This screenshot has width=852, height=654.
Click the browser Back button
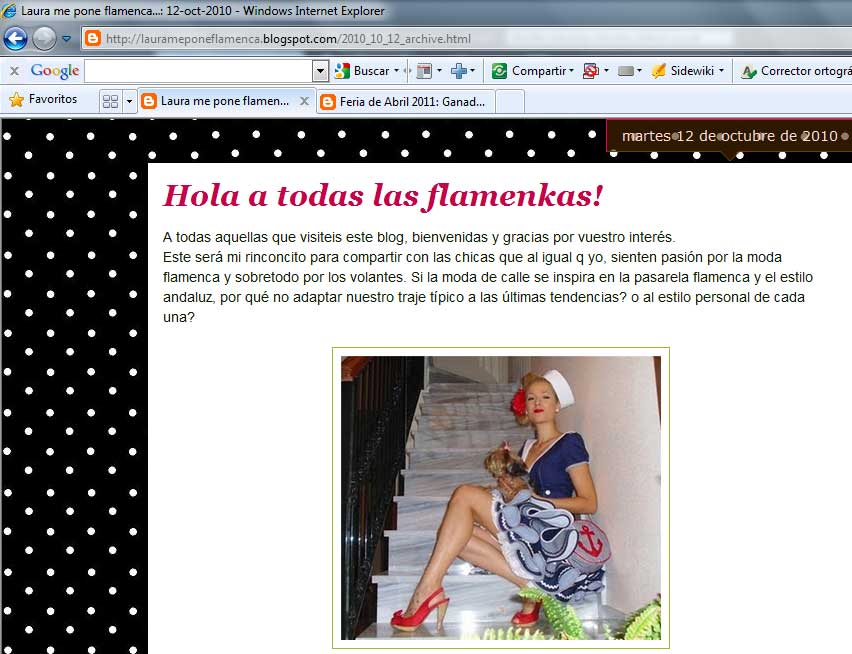point(16,39)
